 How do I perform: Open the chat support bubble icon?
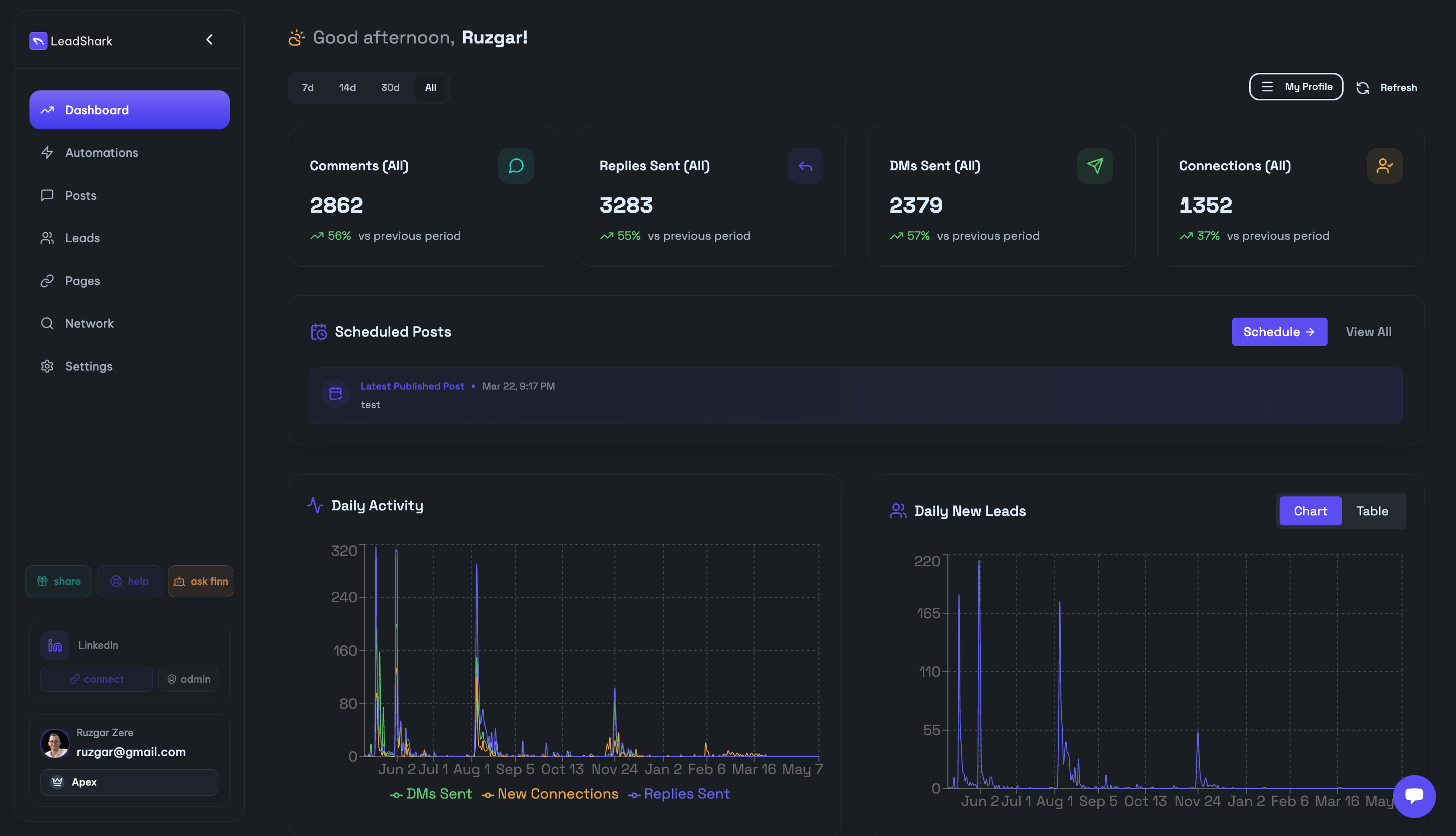pyautogui.click(x=1414, y=796)
